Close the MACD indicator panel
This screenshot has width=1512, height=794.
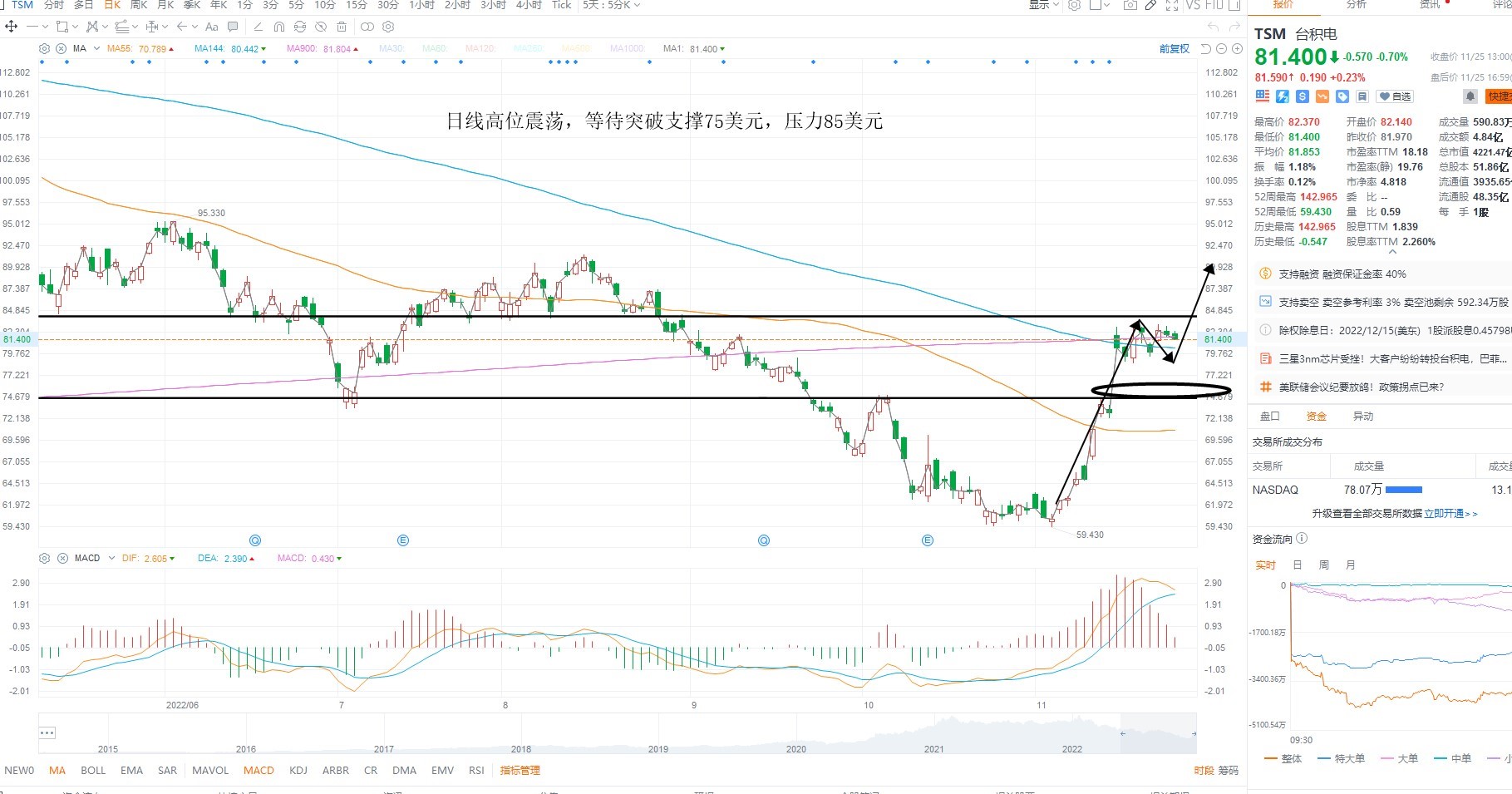pyautogui.click(x=61, y=559)
